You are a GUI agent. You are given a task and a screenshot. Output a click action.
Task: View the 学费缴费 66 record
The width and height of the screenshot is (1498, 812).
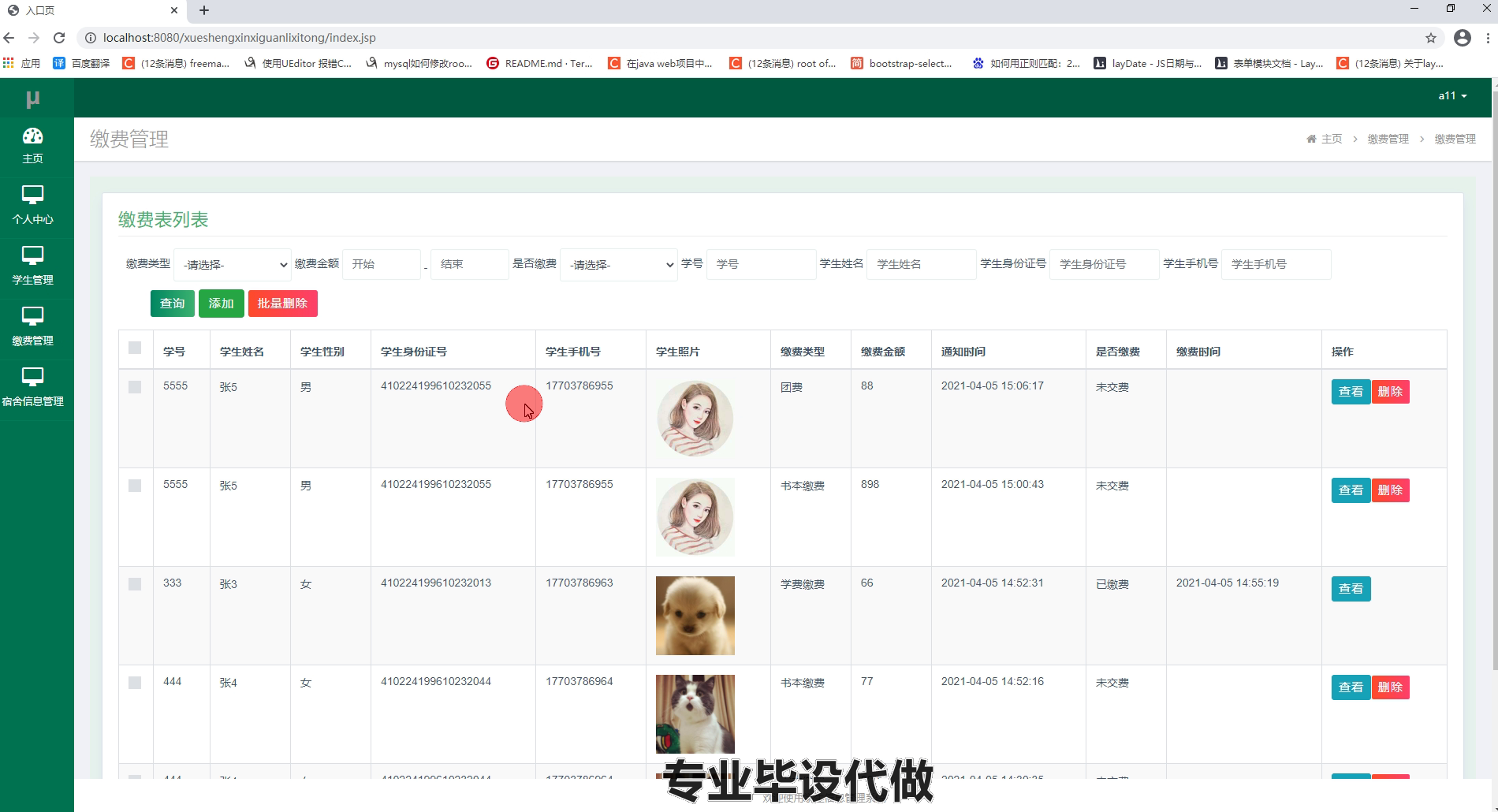click(x=1351, y=589)
